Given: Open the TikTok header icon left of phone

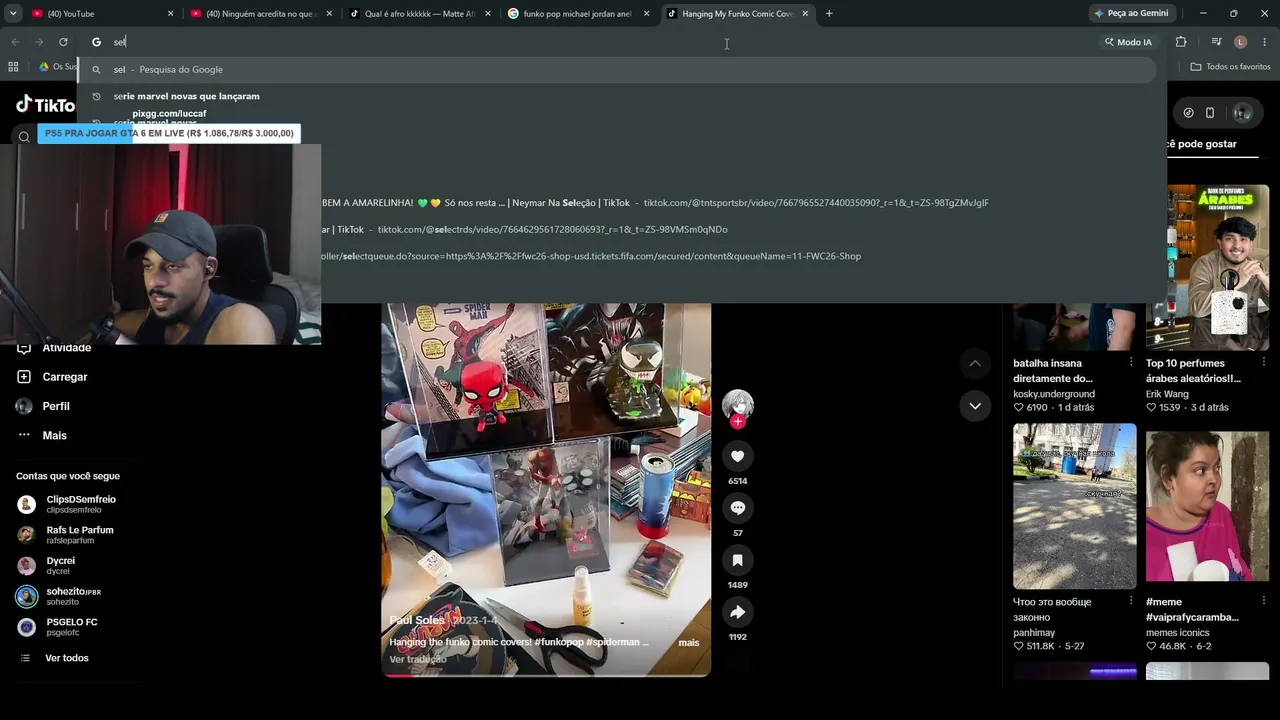Looking at the screenshot, I should (1188, 113).
